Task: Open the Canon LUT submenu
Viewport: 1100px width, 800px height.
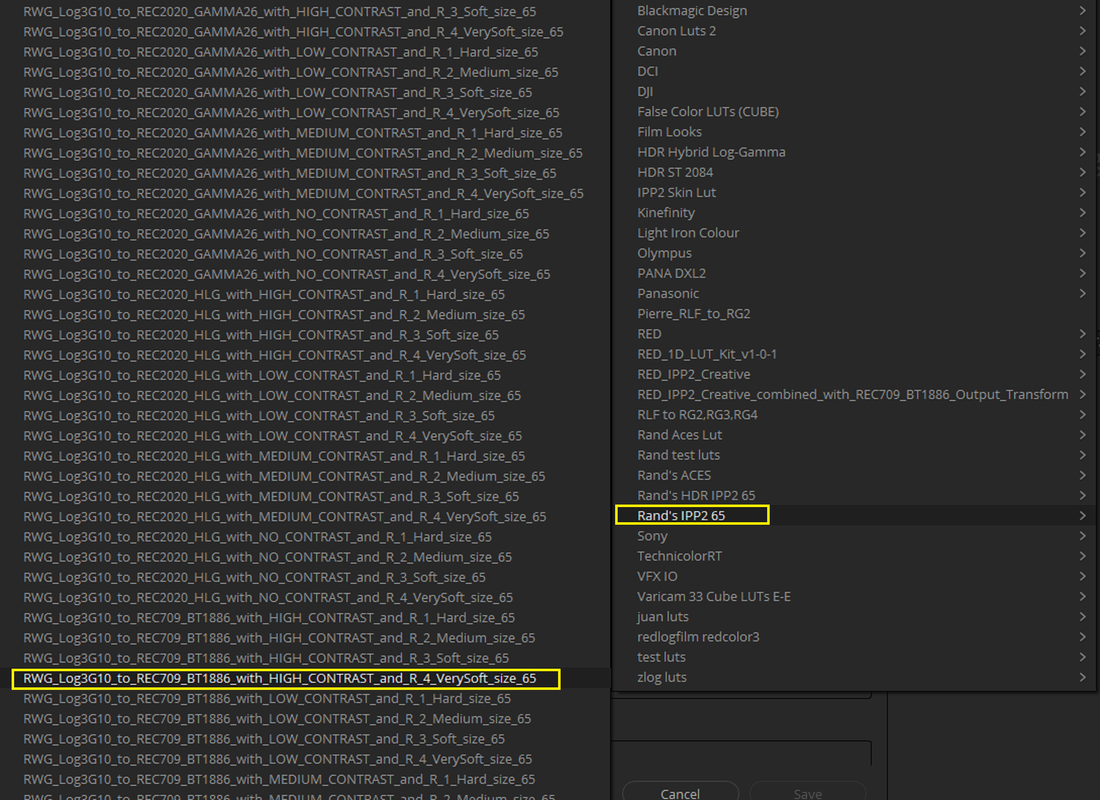Action: tap(854, 51)
